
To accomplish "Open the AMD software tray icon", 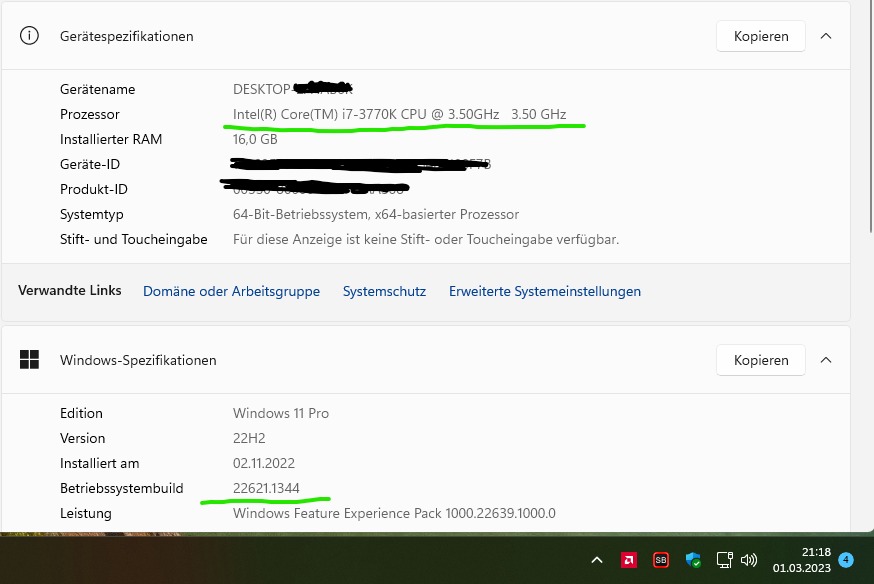I will coord(629,560).
